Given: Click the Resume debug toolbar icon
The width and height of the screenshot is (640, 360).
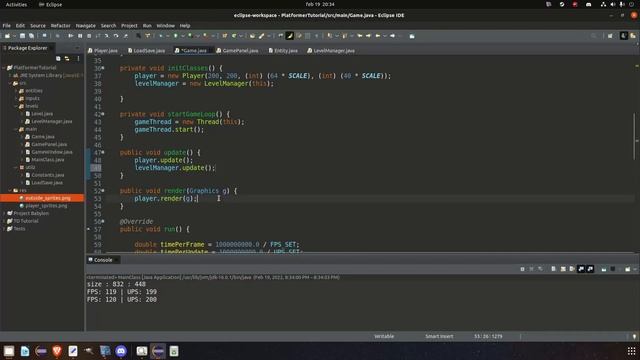Looking at the screenshot, I should coord(71,36).
